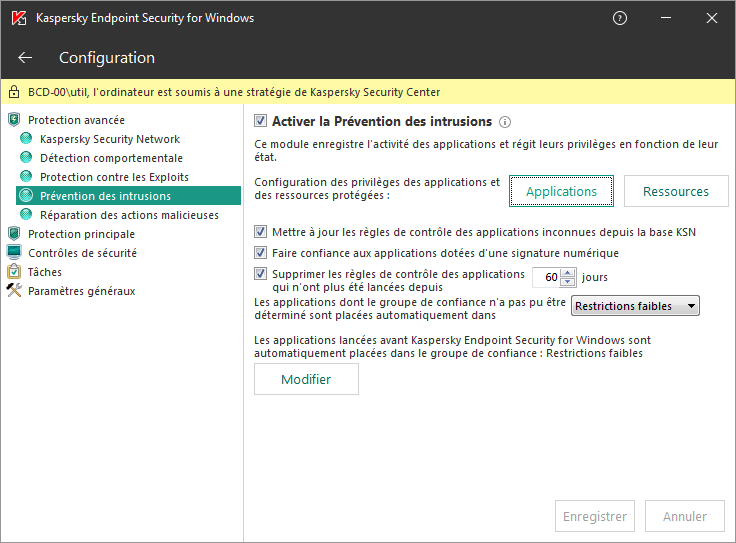Decrease the days value with down arrow
This screenshot has height=543, width=736.
[x=568, y=283]
